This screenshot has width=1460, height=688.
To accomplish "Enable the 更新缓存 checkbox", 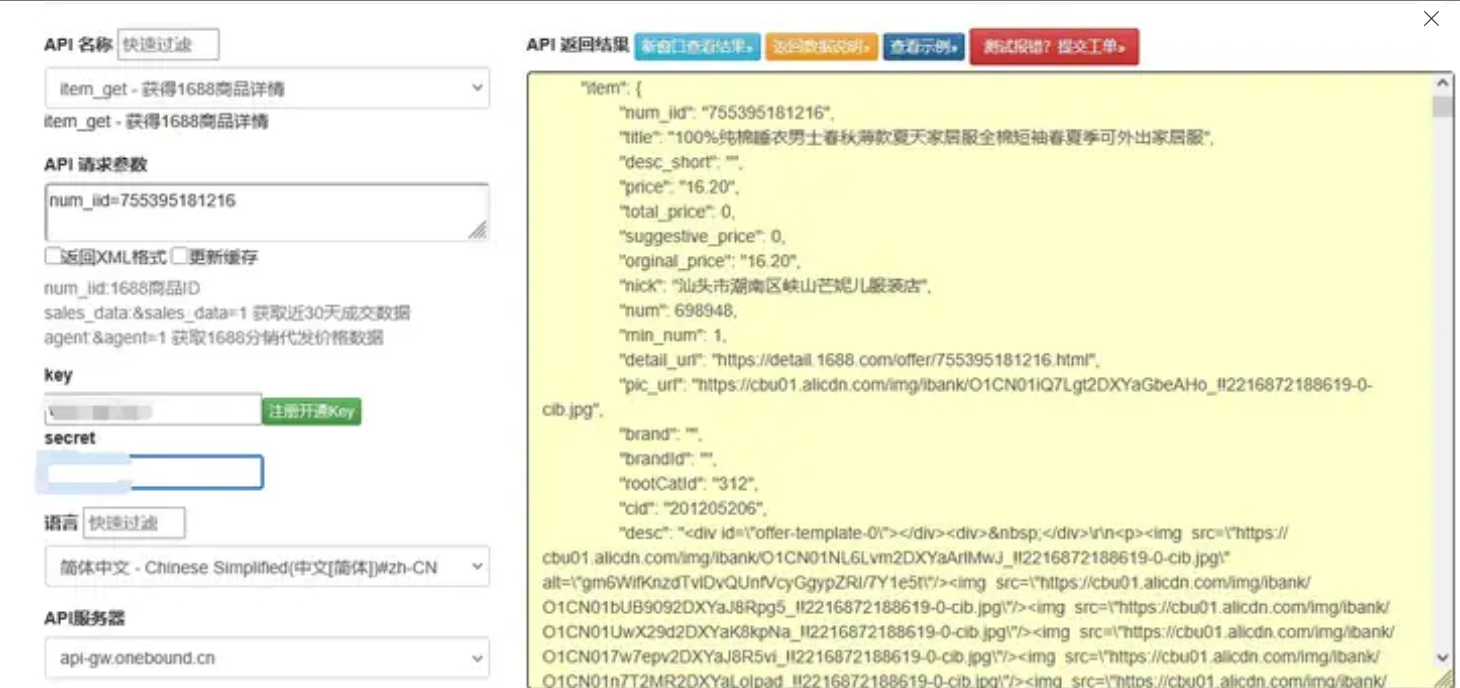I will click(x=177, y=257).
